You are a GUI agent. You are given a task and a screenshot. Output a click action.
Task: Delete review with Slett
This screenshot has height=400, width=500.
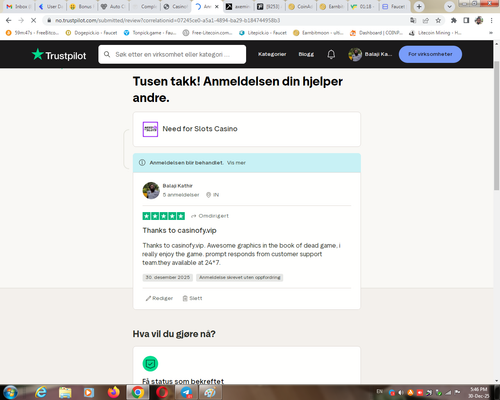tap(192, 298)
